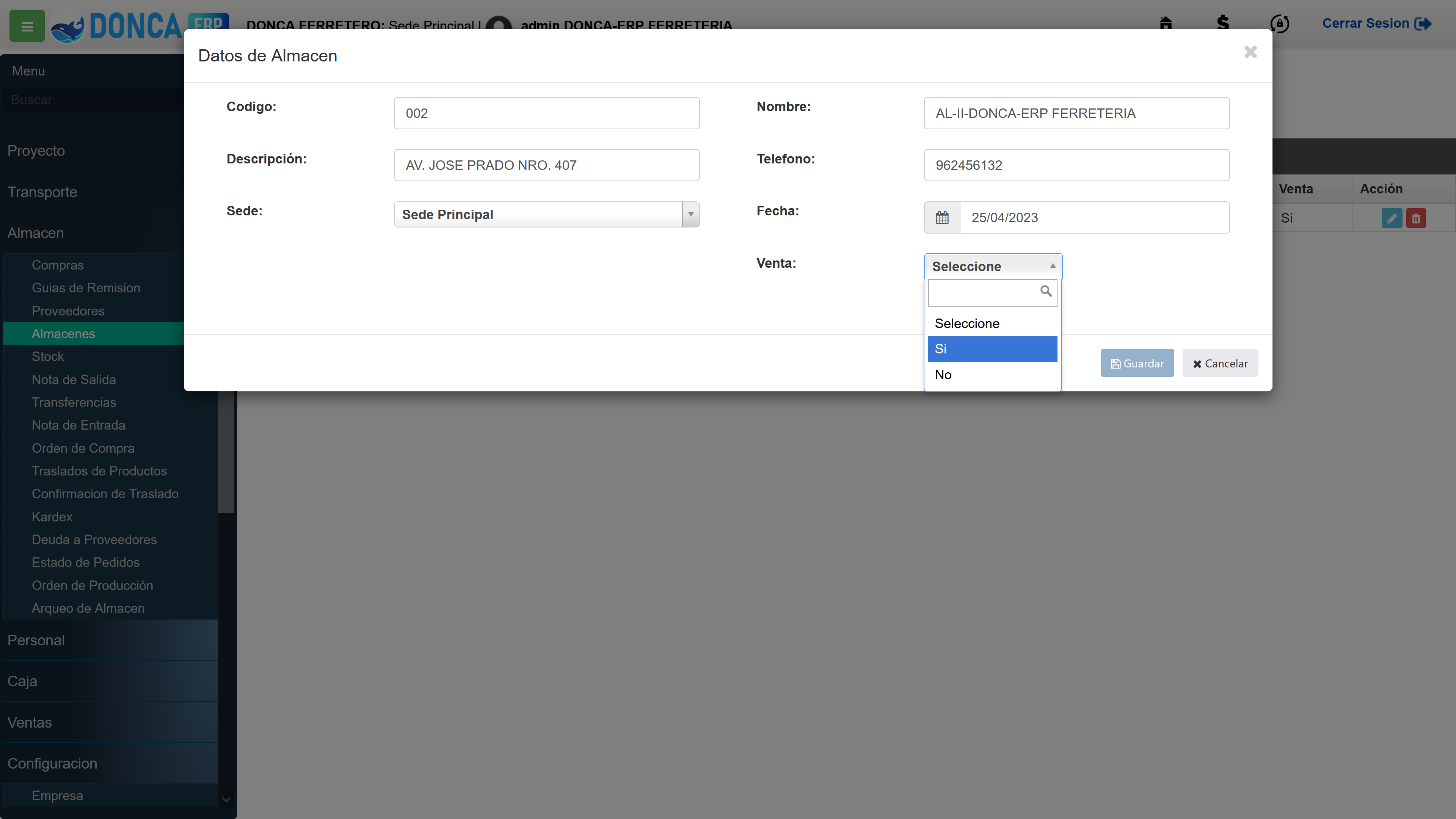Click the calendar icon beside Fecha
The width and height of the screenshot is (1456, 819).
coord(942,218)
